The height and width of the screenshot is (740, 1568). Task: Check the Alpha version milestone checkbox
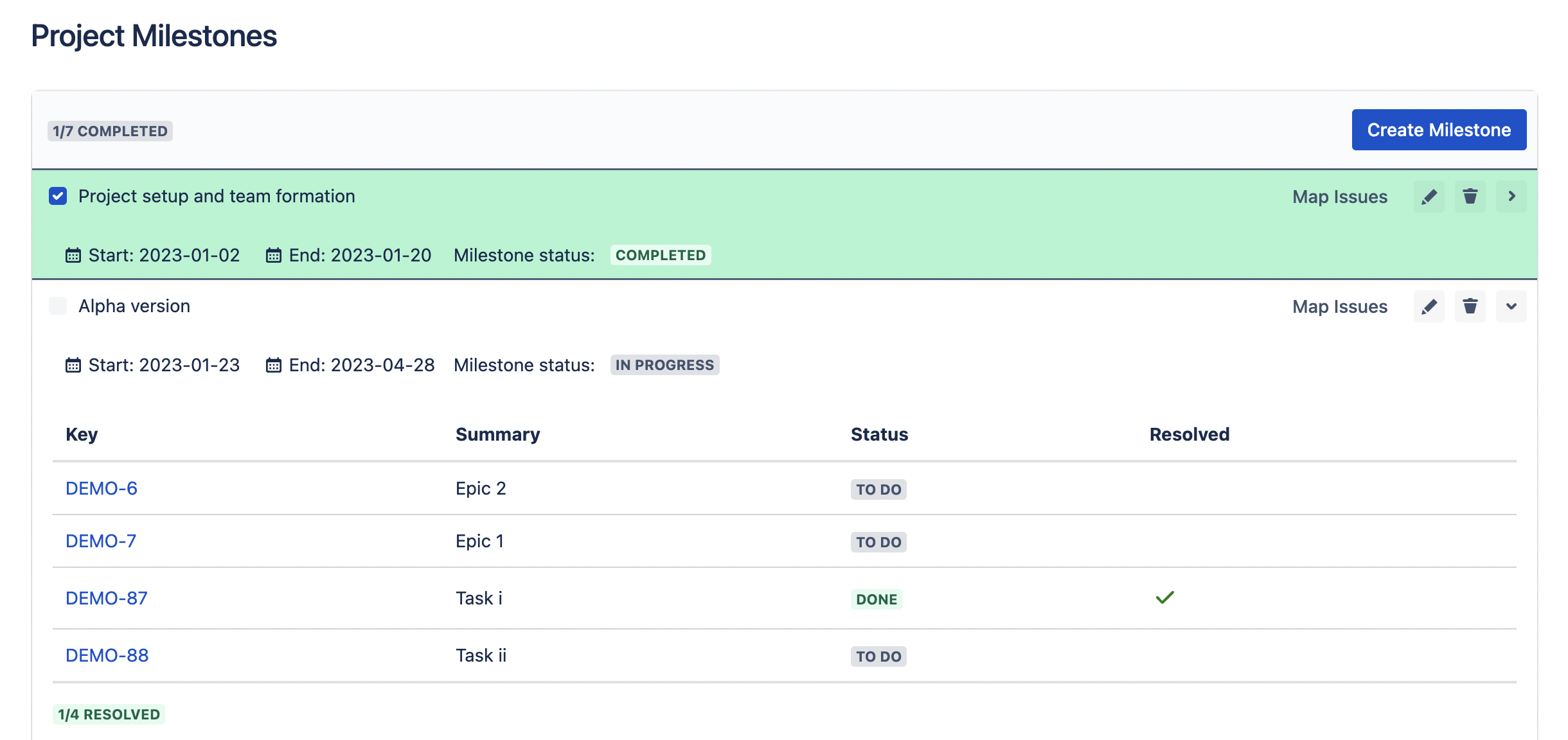[58, 306]
